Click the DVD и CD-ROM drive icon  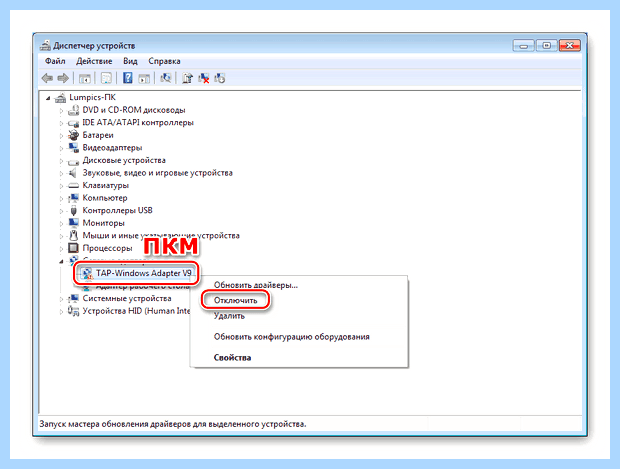coord(74,110)
